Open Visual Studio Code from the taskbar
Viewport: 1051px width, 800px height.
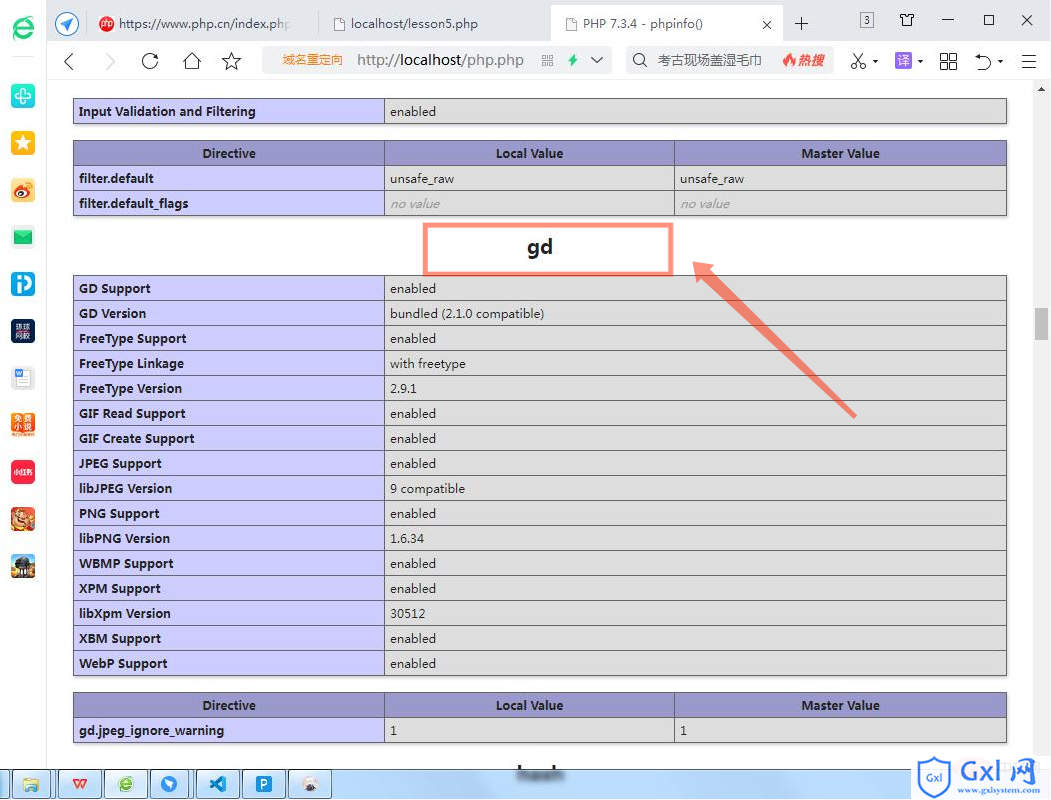coord(218,784)
